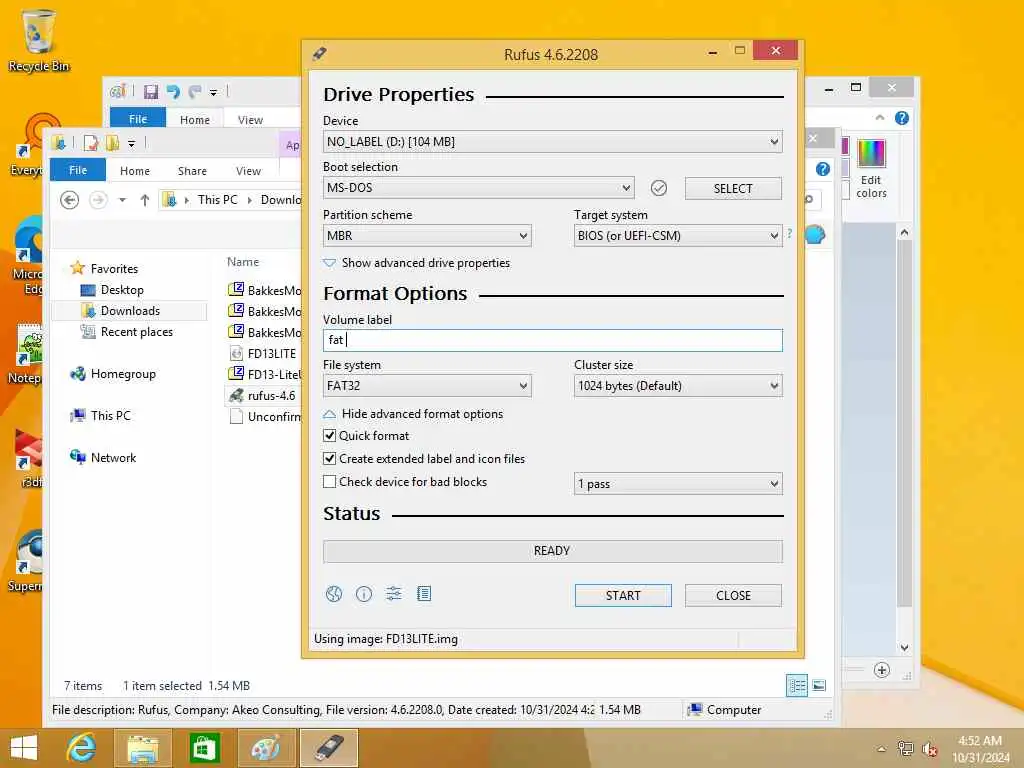Click the SELECT button in Rufus

tap(733, 189)
